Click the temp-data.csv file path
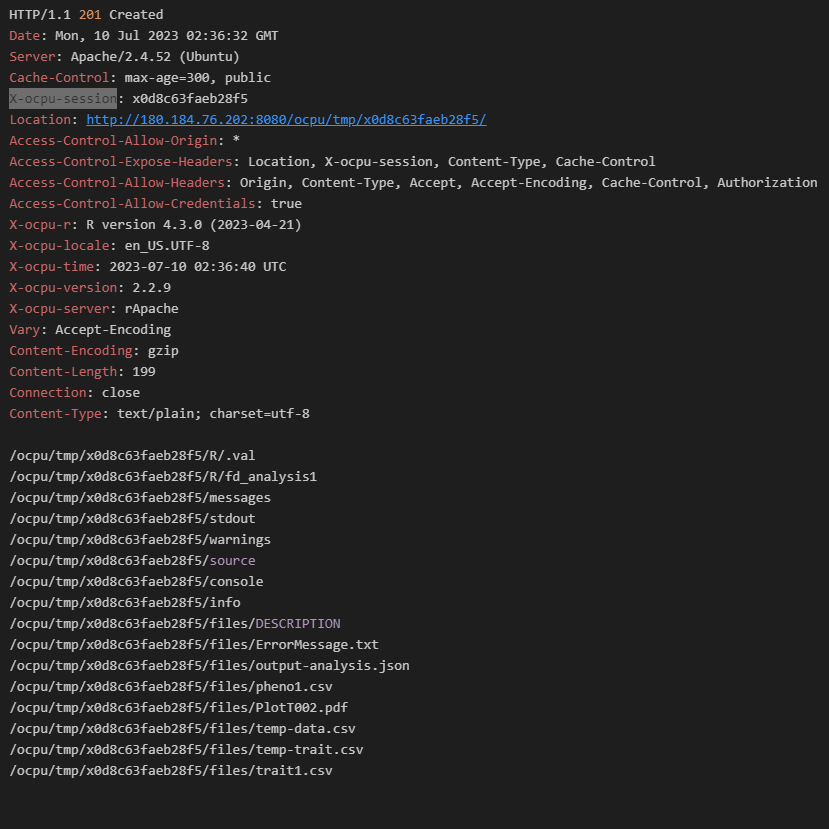The image size is (829, 829). tap(182, 729)
